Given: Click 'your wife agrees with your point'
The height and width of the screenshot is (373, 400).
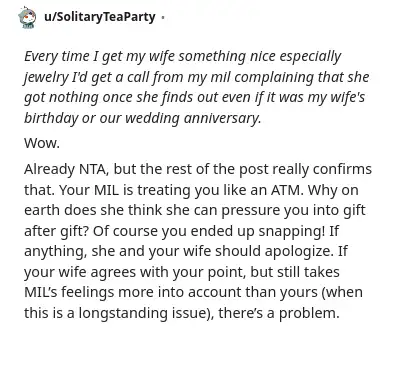Looking at the screenshot, I should (x=135, y=272).
